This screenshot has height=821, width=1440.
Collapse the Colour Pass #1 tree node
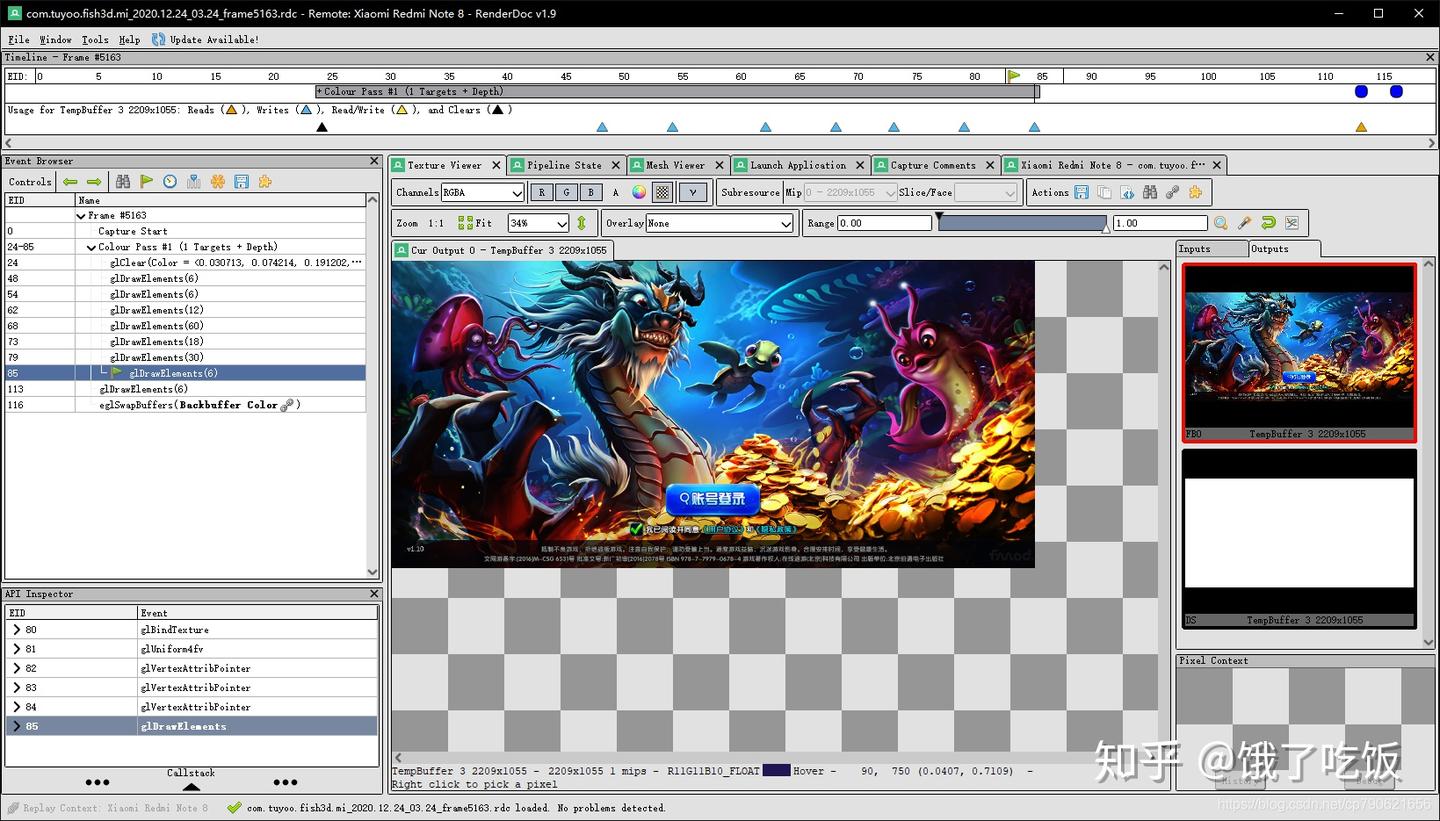pos(91,246)
